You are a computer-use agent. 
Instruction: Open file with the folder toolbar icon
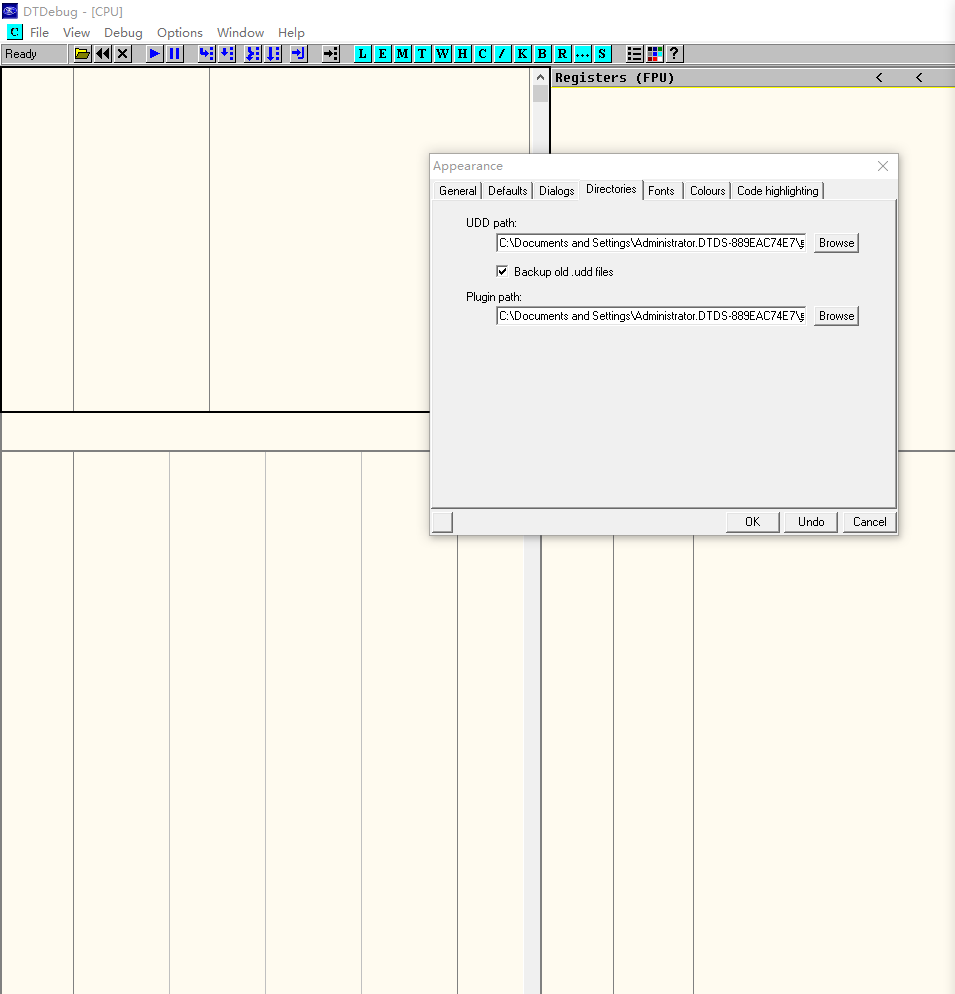click(x=82, y=54)
